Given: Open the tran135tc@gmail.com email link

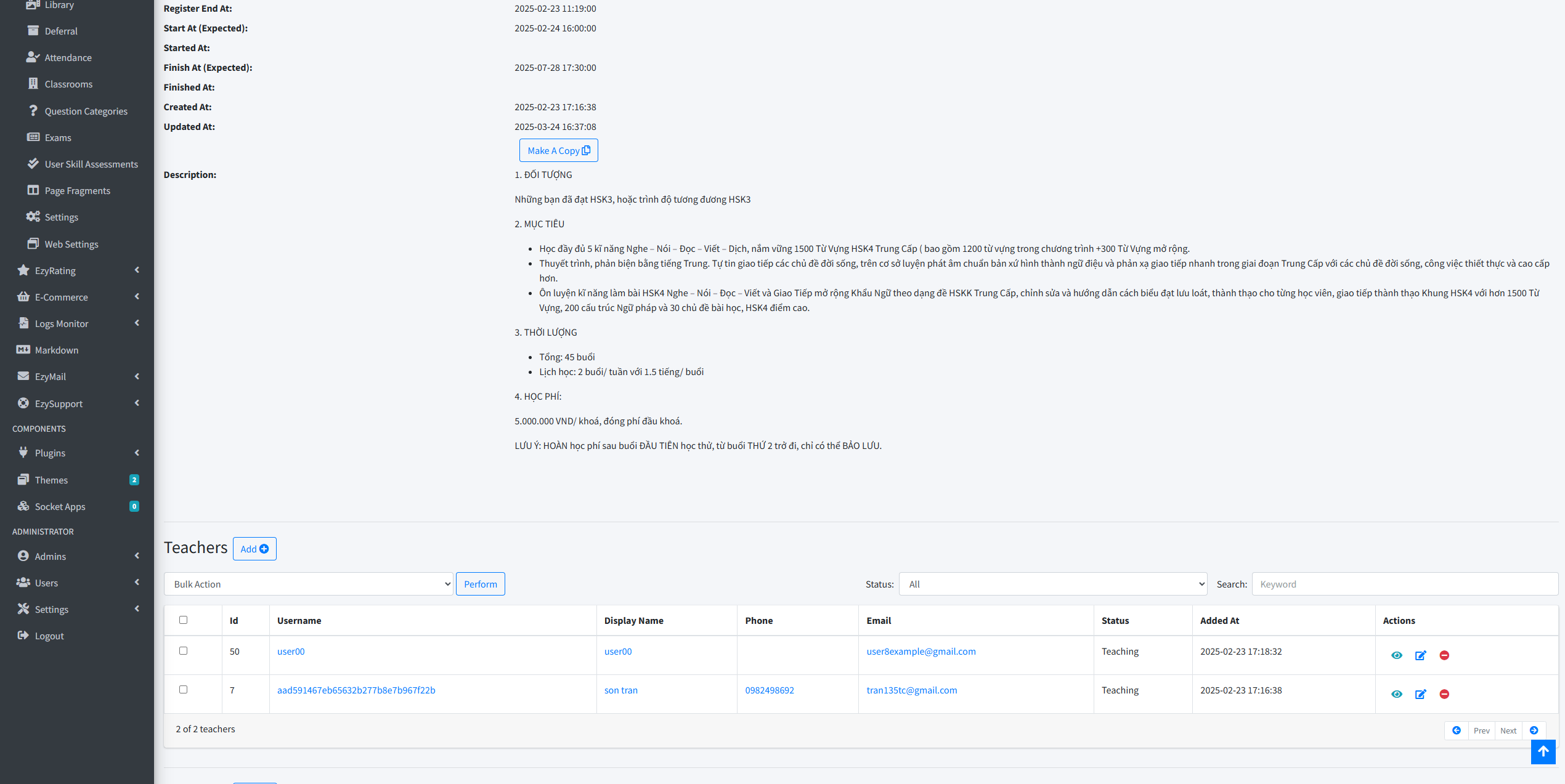Looking at the screenshot, I should pyautogui.click(x=911, y=690).
